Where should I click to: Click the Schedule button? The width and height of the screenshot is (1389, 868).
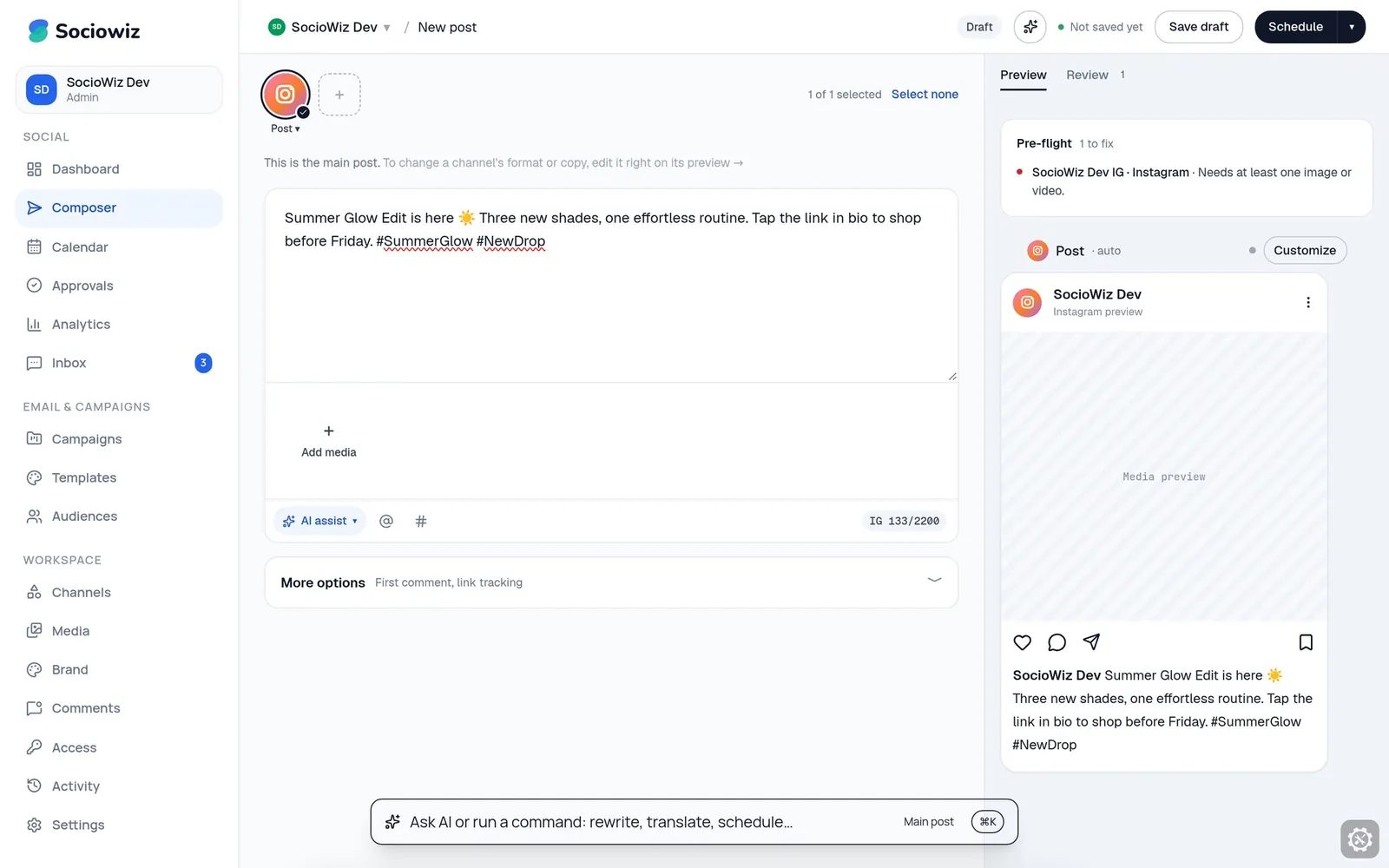(x=1296, y=27)
